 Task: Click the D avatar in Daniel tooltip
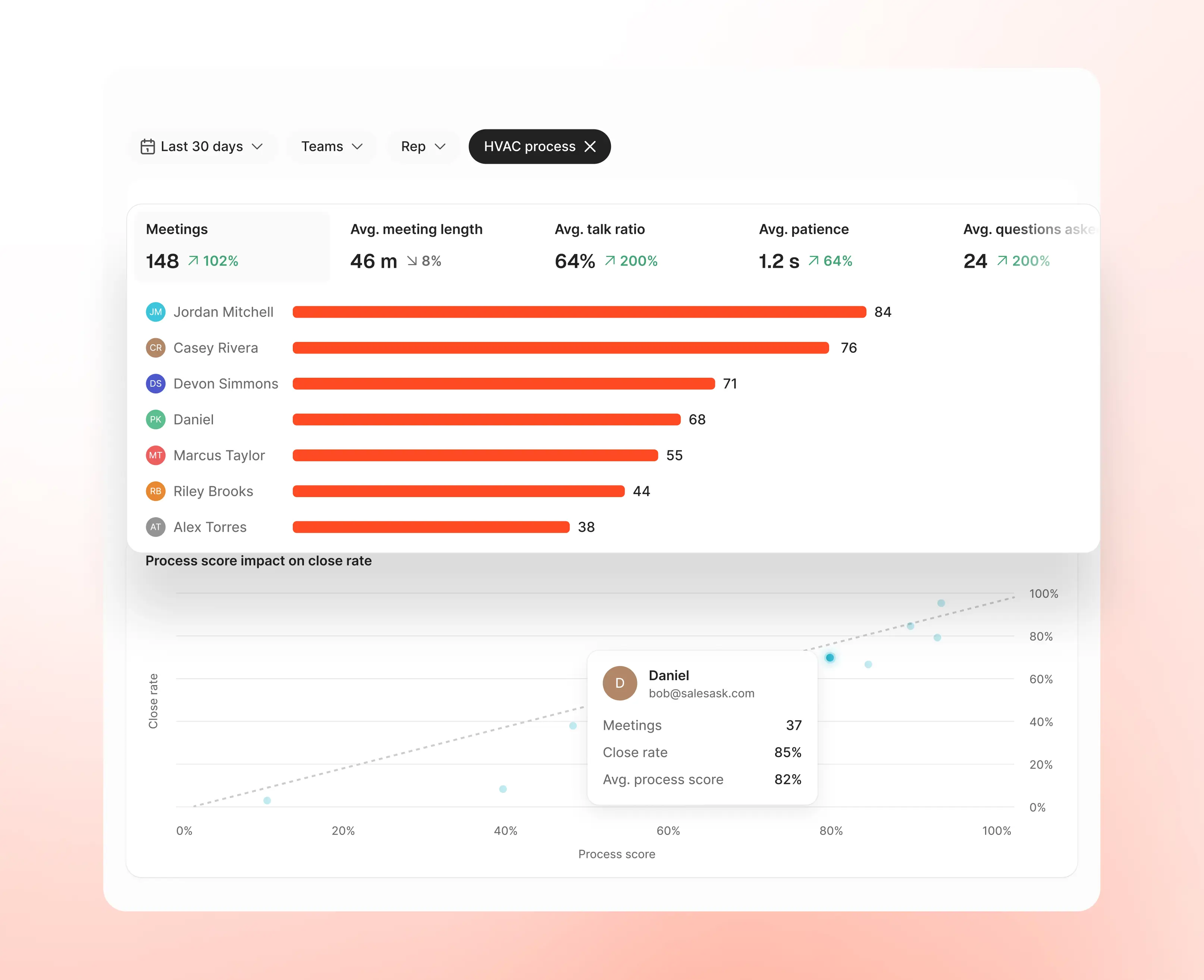pyautogui.click(x=620, y=683)
